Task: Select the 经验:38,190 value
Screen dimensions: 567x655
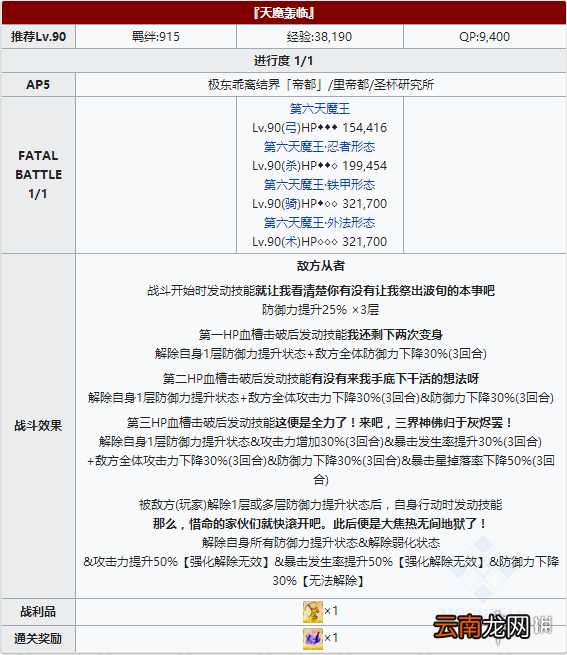Action: pos(320,37)
